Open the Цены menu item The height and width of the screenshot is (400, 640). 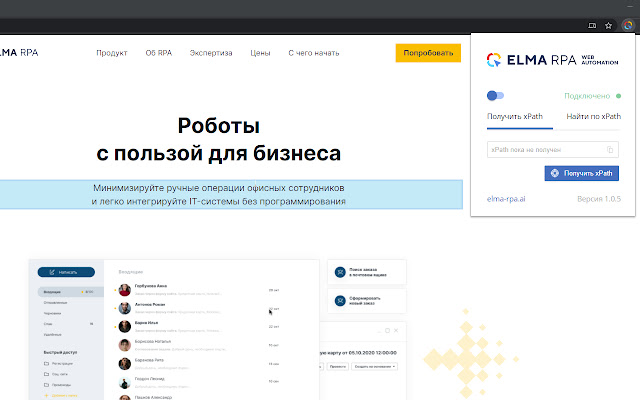click(260, 53)
